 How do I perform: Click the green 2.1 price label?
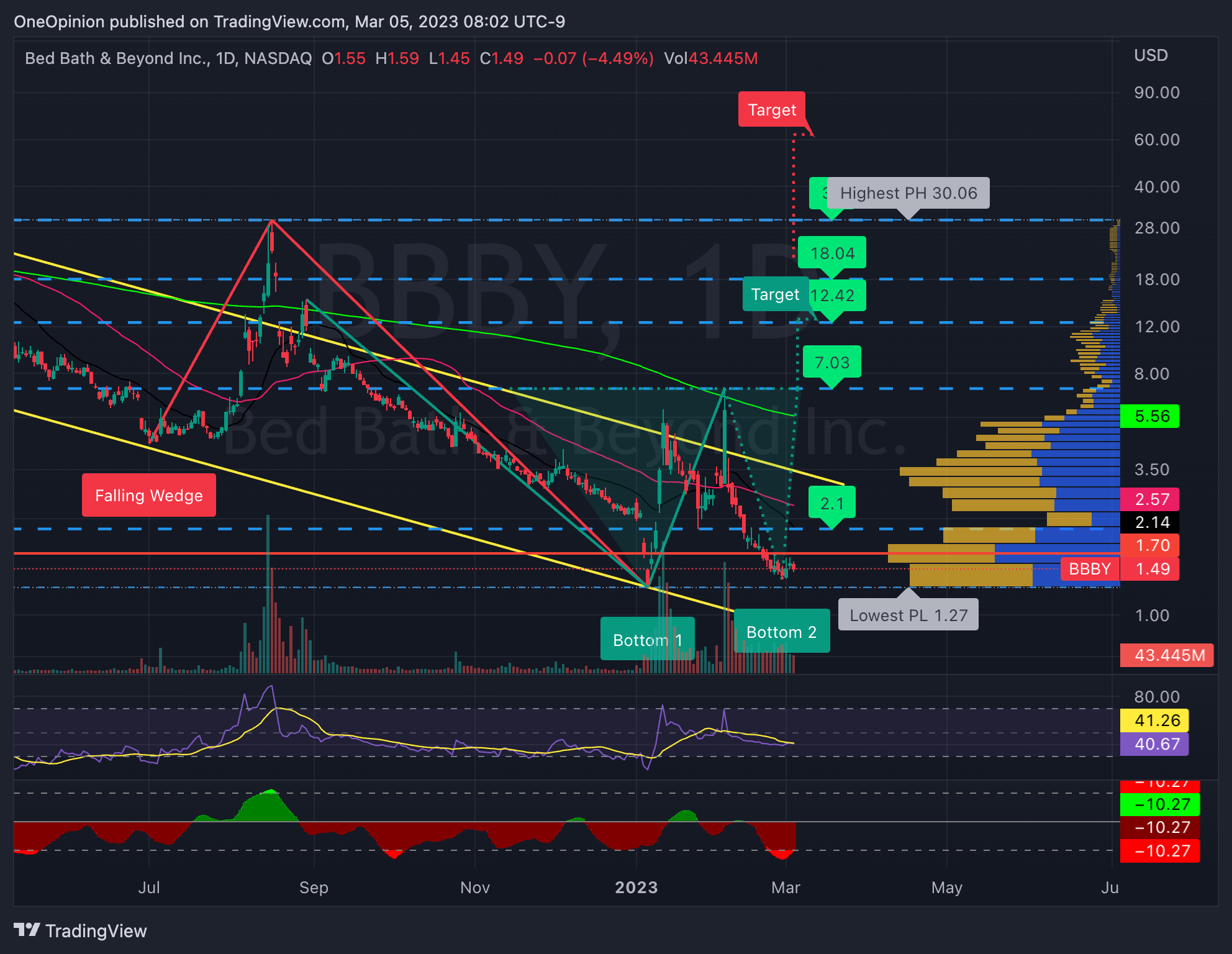[832, 502]
